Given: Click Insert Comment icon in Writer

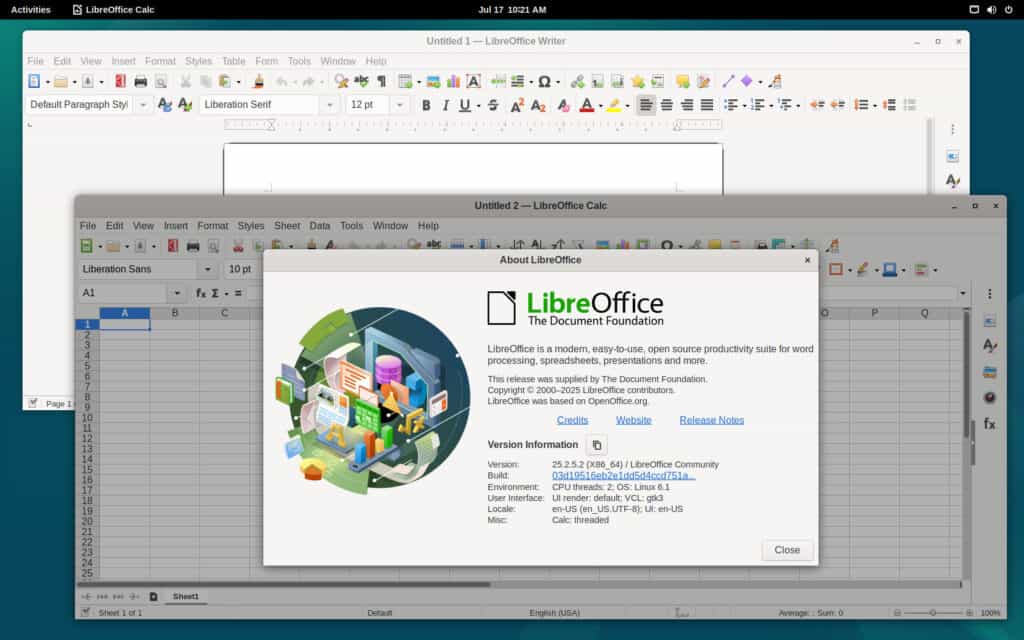Looking at the screenshot, I should pyautogui.click(x=682, y=81).
